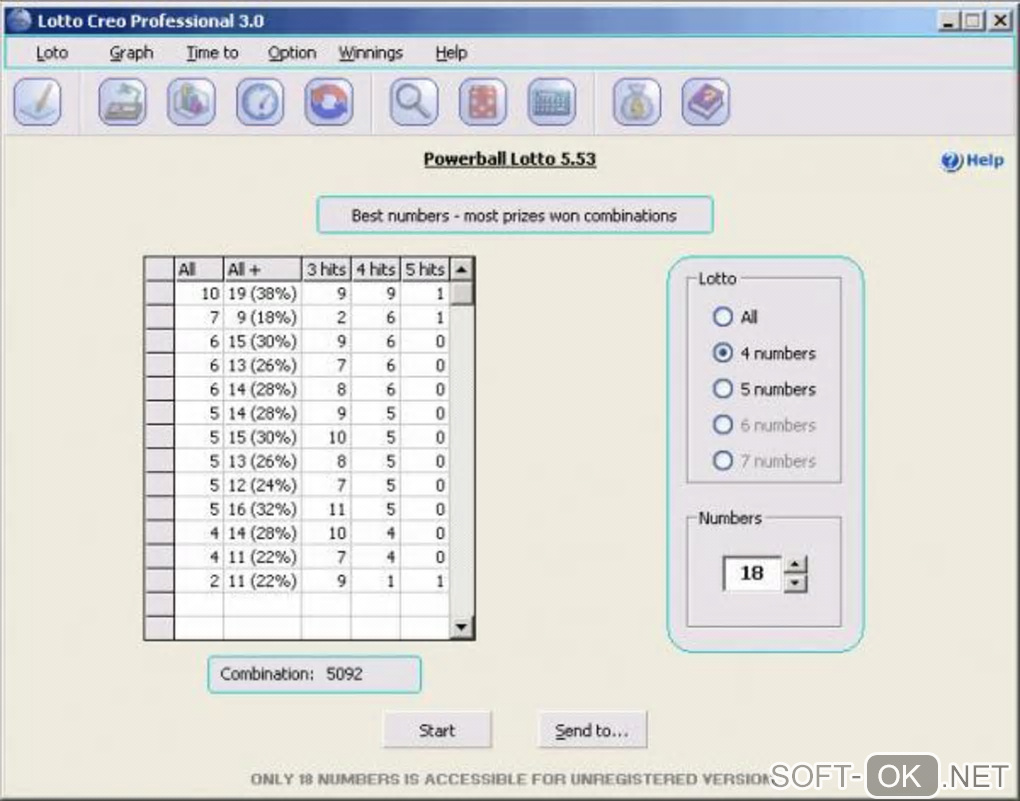Open the Time to menu
The image size is (1020, 801).
pos(212,53)
